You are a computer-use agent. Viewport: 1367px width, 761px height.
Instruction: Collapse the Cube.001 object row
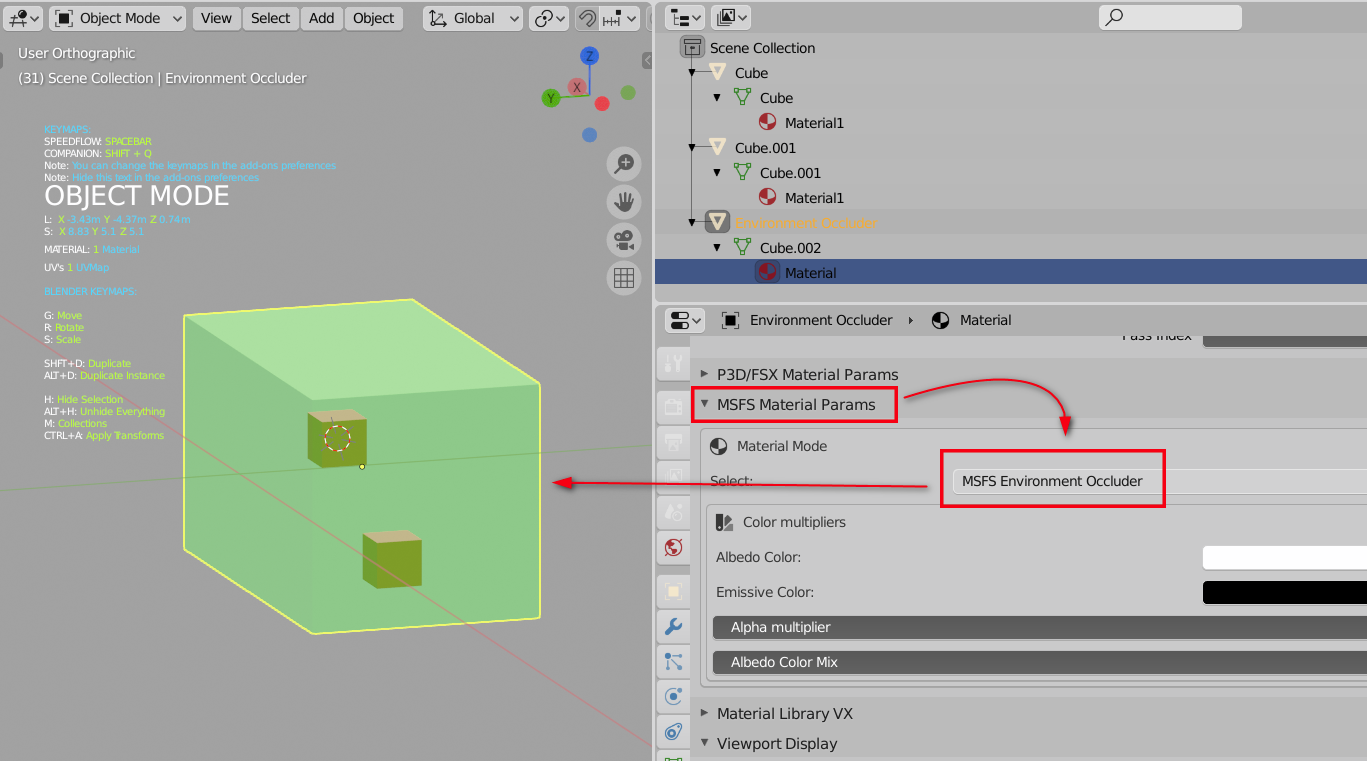pyautogui.click(x=692, y=148)
